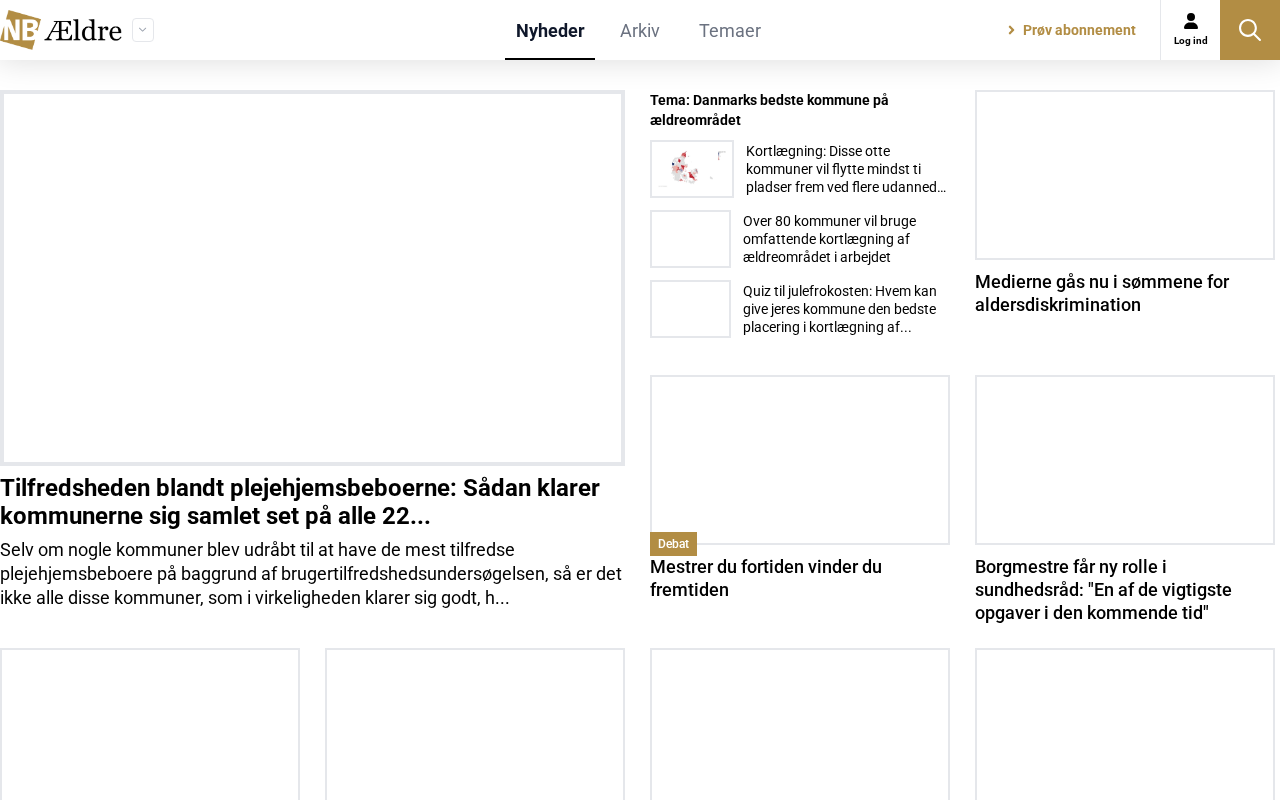Open Mestrer du fortiden debate article
Screen dimensions: 1280x800
coord(766,578)
